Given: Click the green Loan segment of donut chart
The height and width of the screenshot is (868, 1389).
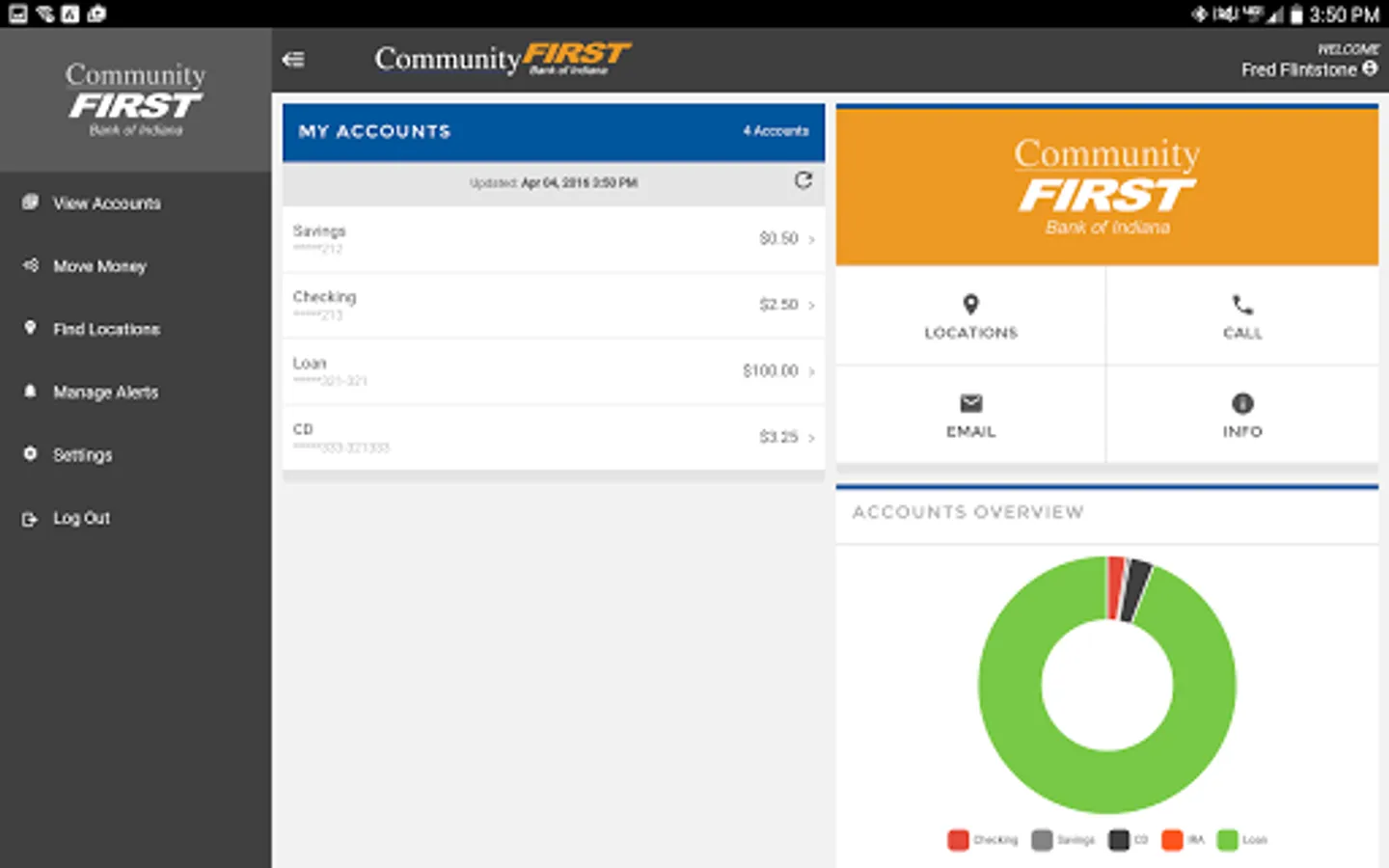Looking at the screenshot, I should (x=1107, y=781).
